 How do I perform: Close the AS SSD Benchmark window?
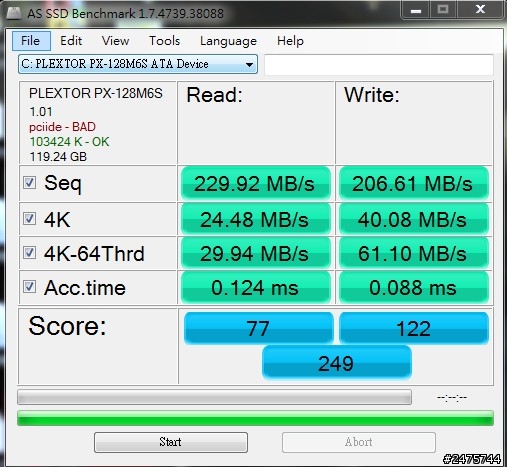480,10
